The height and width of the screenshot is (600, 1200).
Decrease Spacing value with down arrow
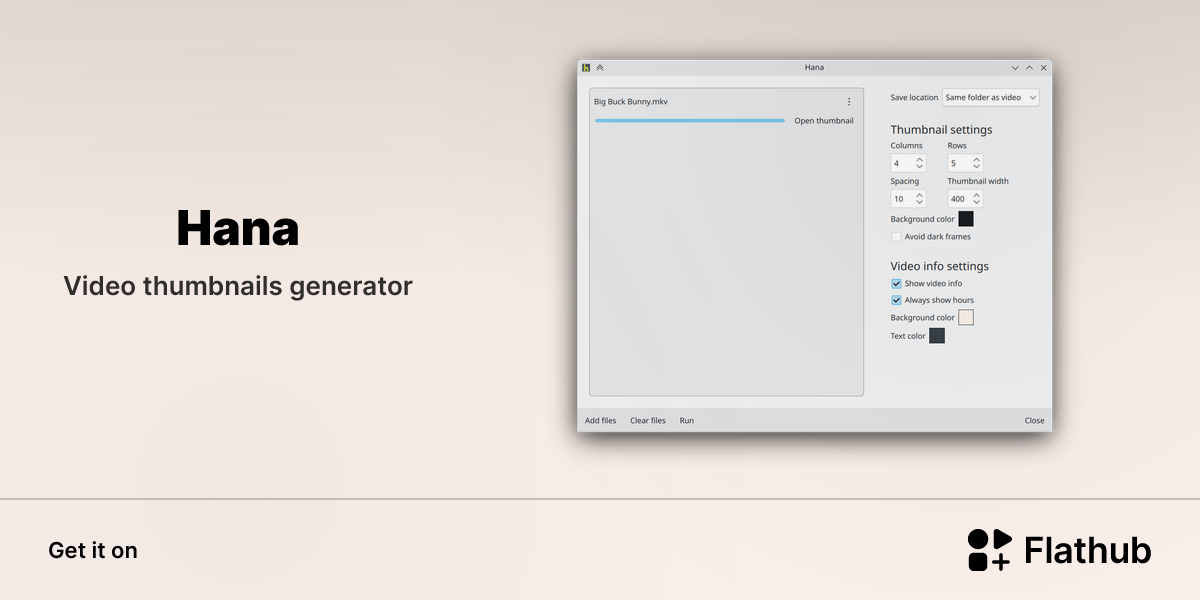(920, 203)
